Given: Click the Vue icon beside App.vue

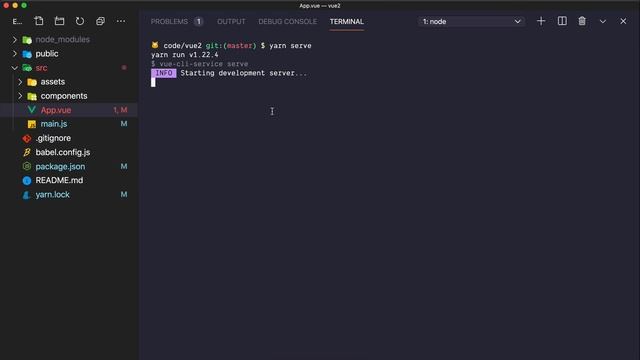Looking at the screenshot, I should (31, 110).
